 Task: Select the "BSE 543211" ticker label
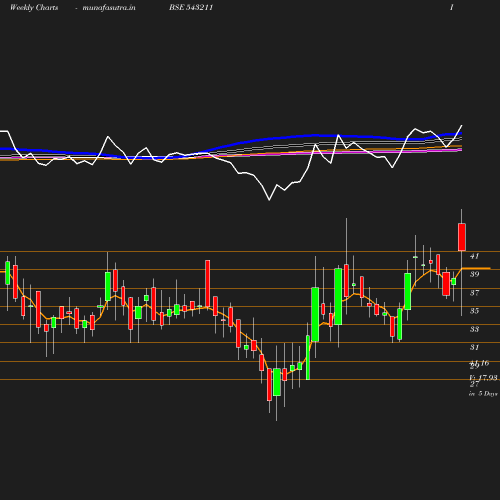click(x=191, y=7)
